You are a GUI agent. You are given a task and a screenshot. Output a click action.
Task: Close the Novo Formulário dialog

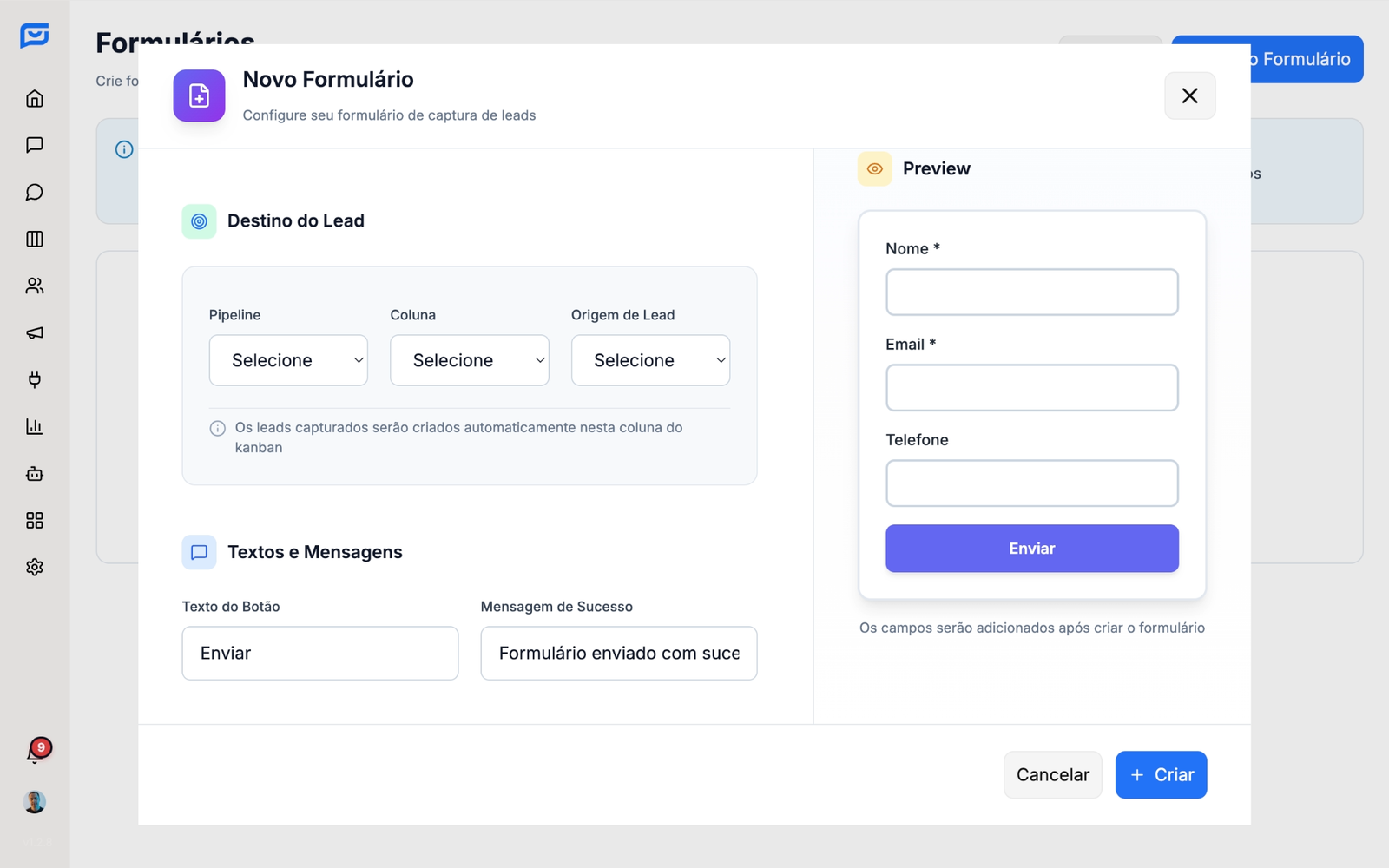1189,95
